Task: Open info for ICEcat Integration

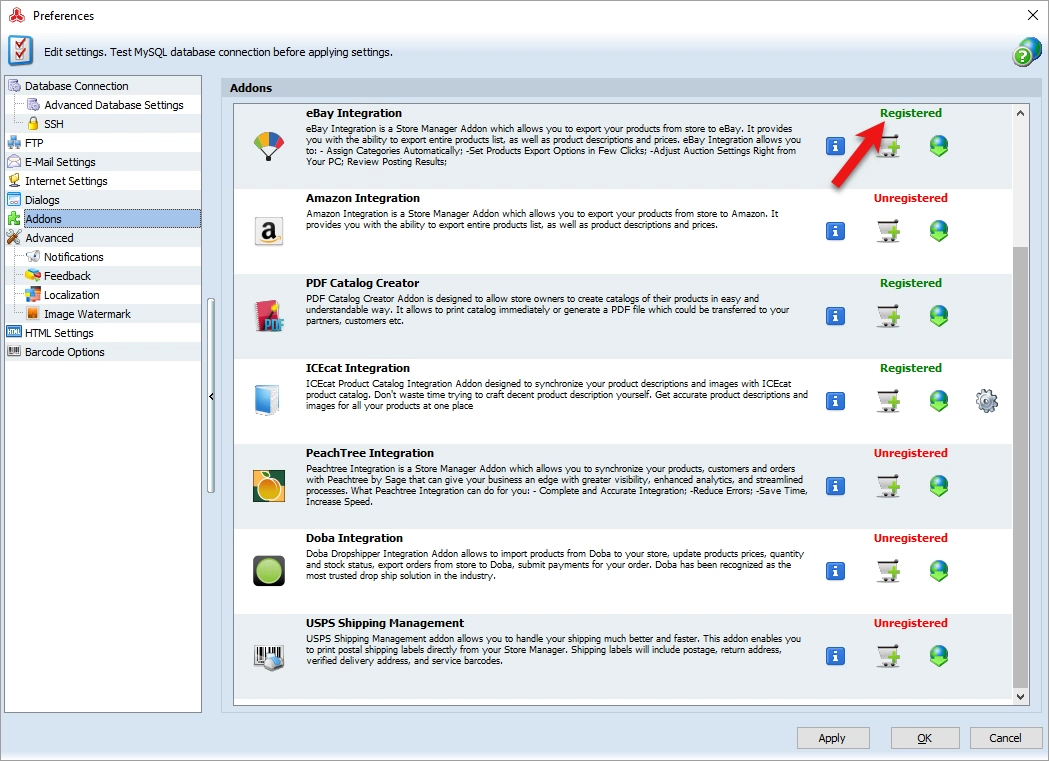Action: pyautogui.click(x=835, y=401)
